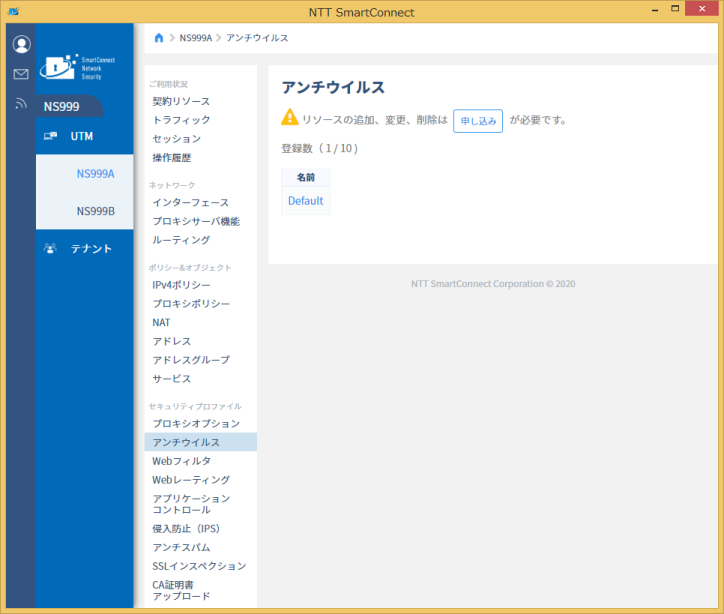This screenshot has width=724, height=614.
Task: Open プロキシポリシー page
Action: [x=191, y=304]
